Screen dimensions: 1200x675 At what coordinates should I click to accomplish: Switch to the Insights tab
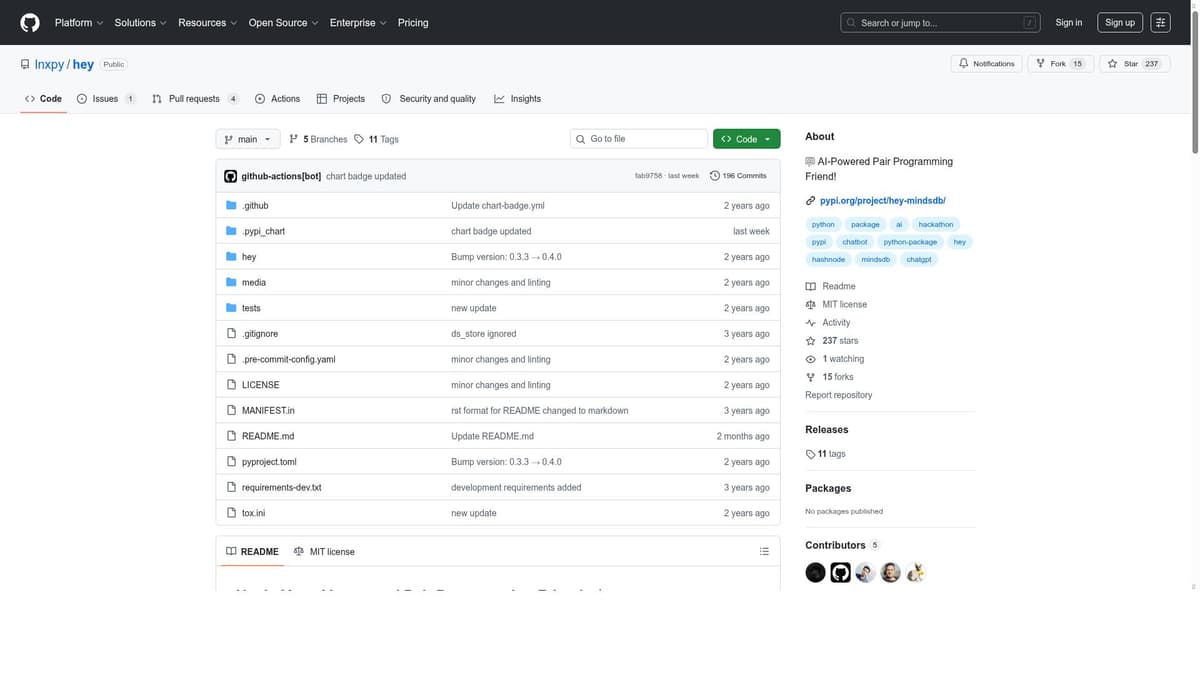[517, 99]
